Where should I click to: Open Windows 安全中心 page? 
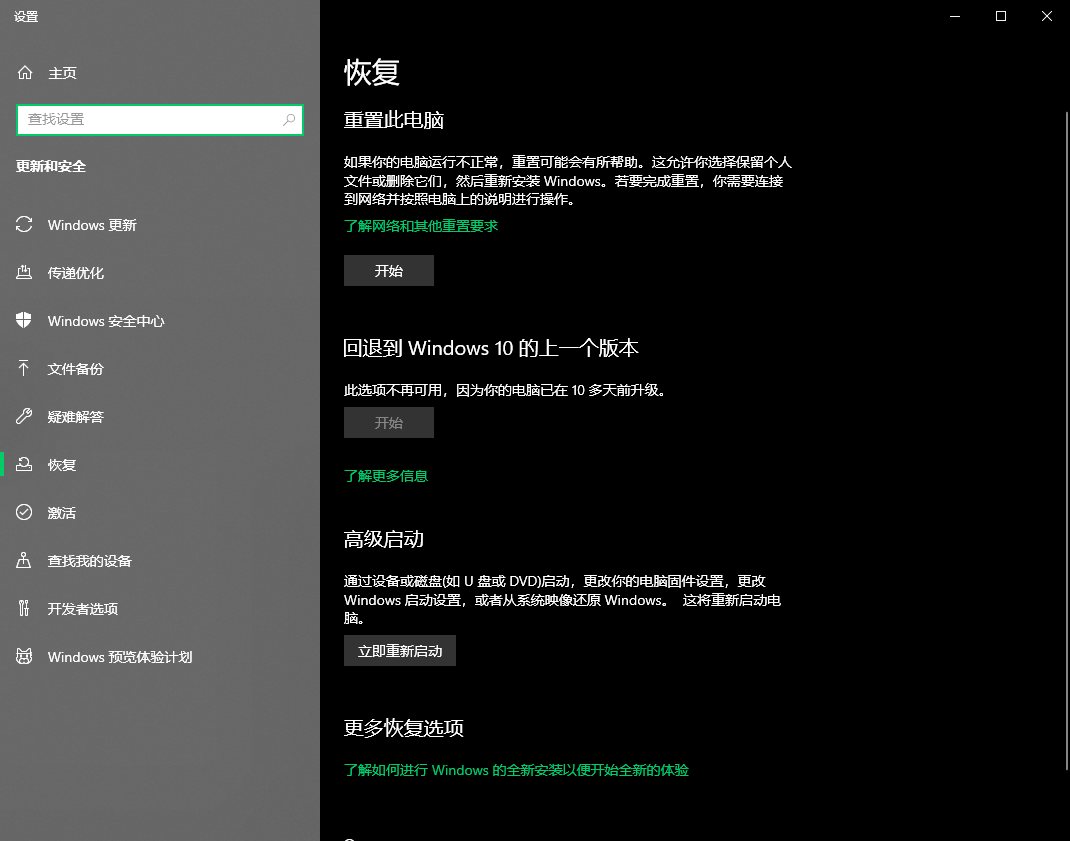tap(160, 321)
